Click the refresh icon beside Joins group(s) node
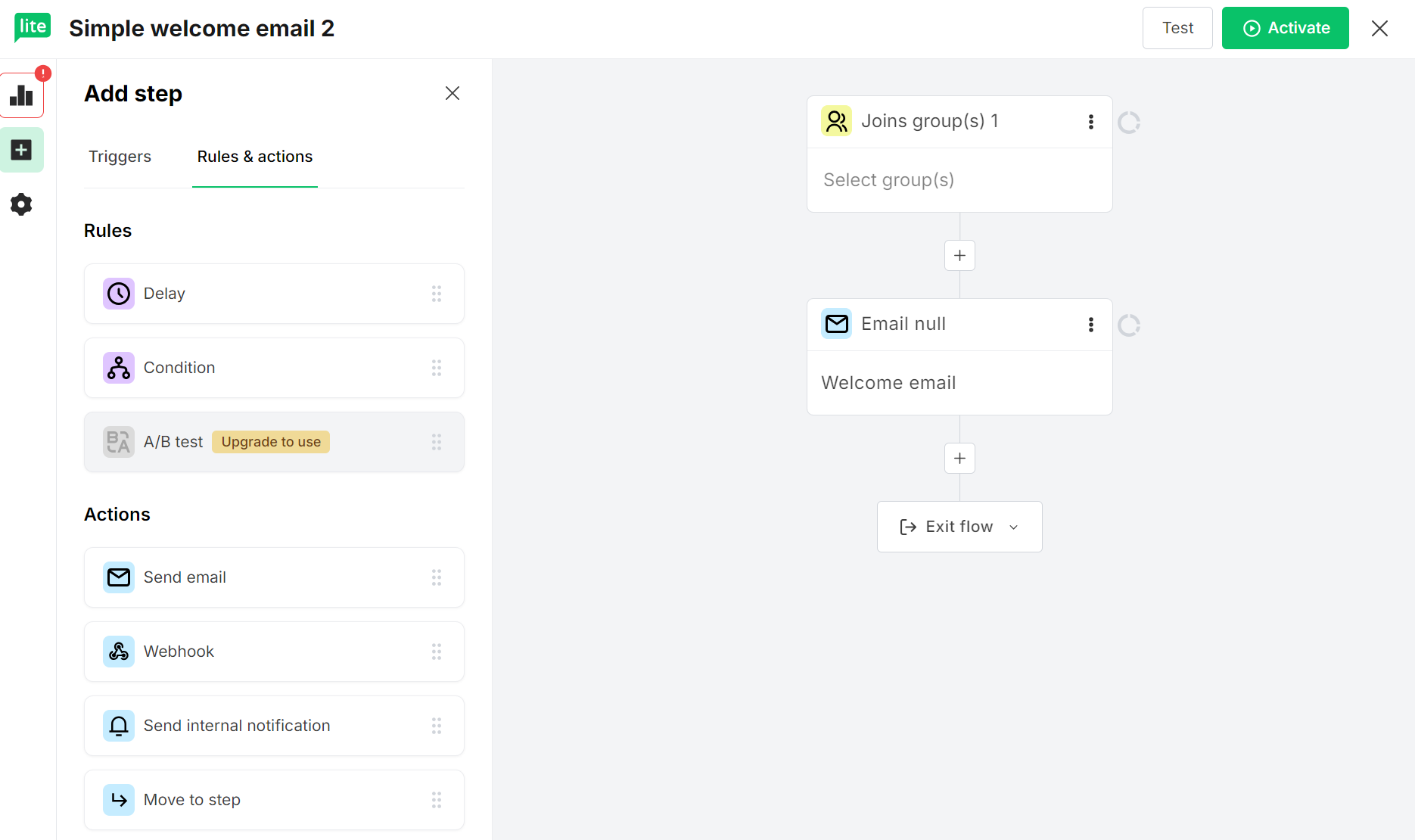This screenshot has height=840, width=1415. (1129, 121)
